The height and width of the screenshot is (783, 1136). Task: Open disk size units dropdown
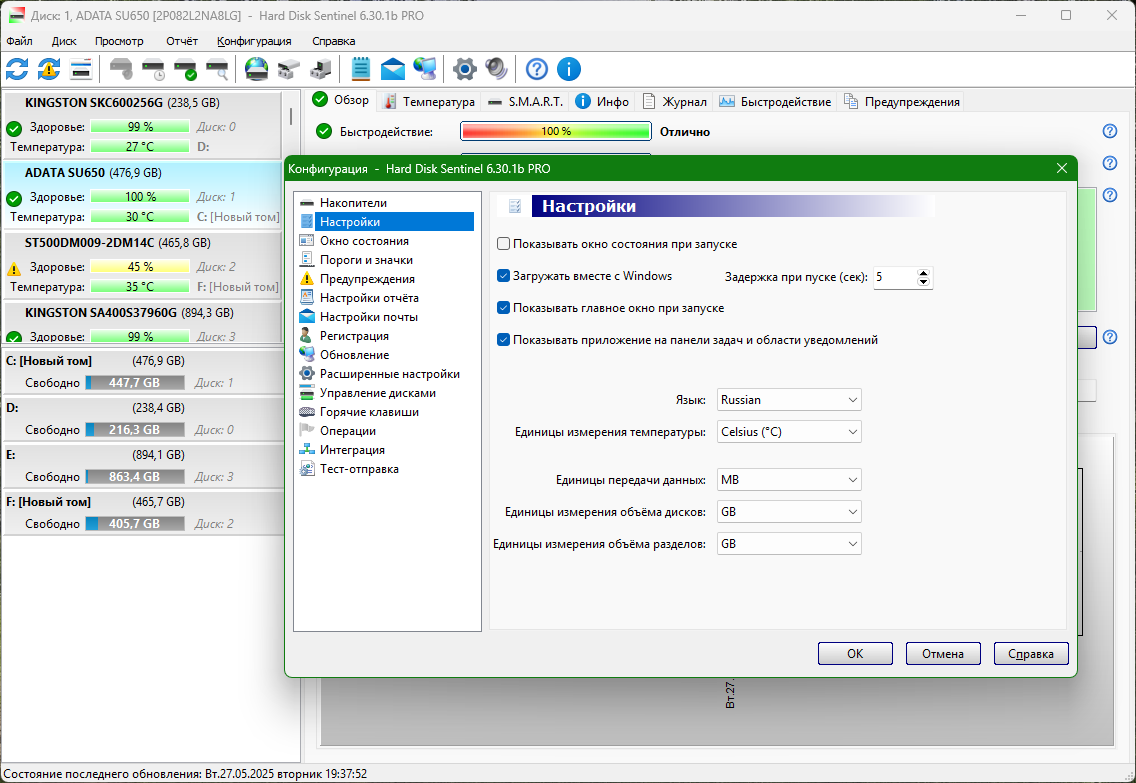(789, 511)
